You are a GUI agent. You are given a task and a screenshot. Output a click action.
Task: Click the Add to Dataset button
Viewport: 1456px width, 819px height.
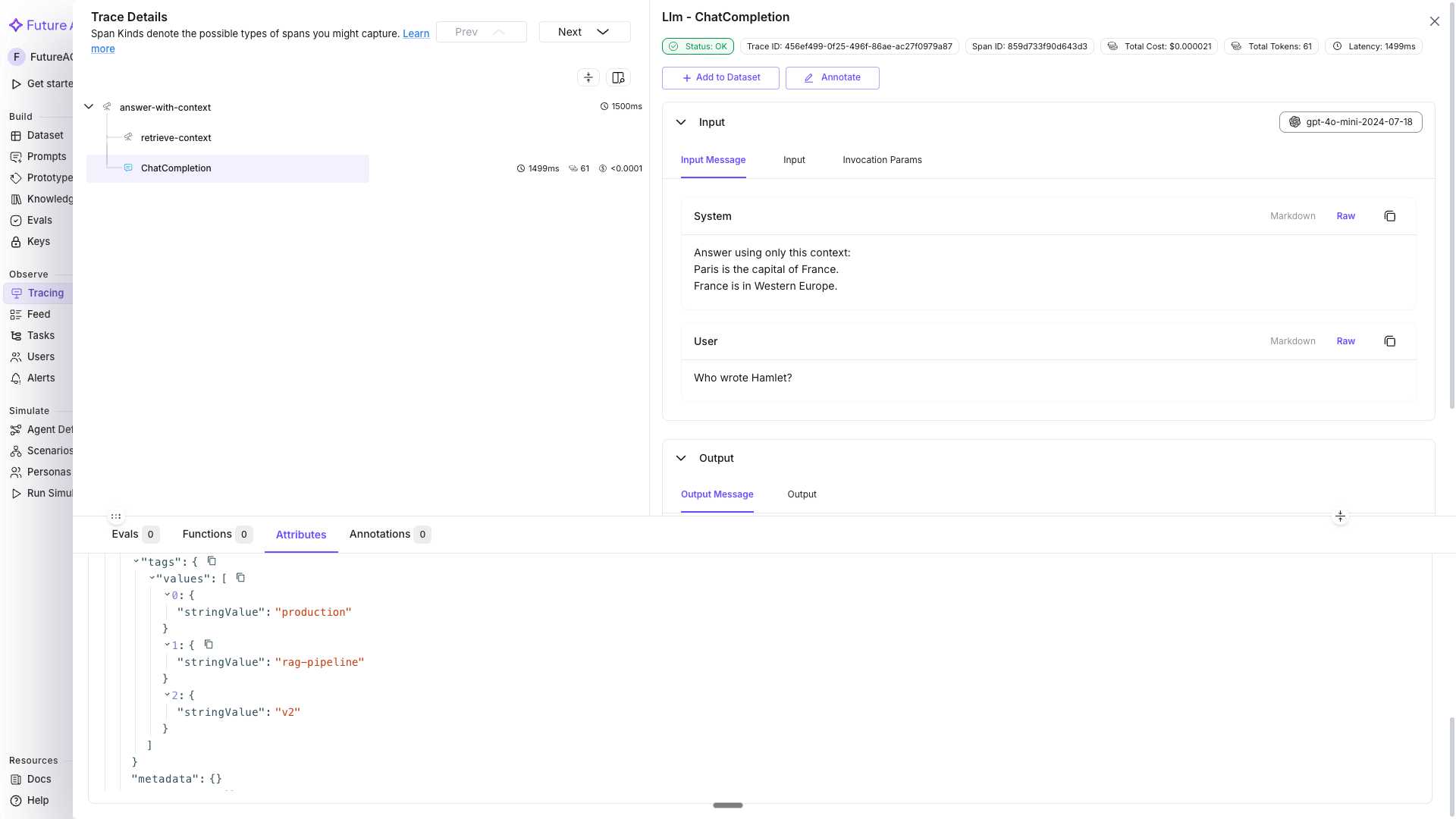coord(720,77)
